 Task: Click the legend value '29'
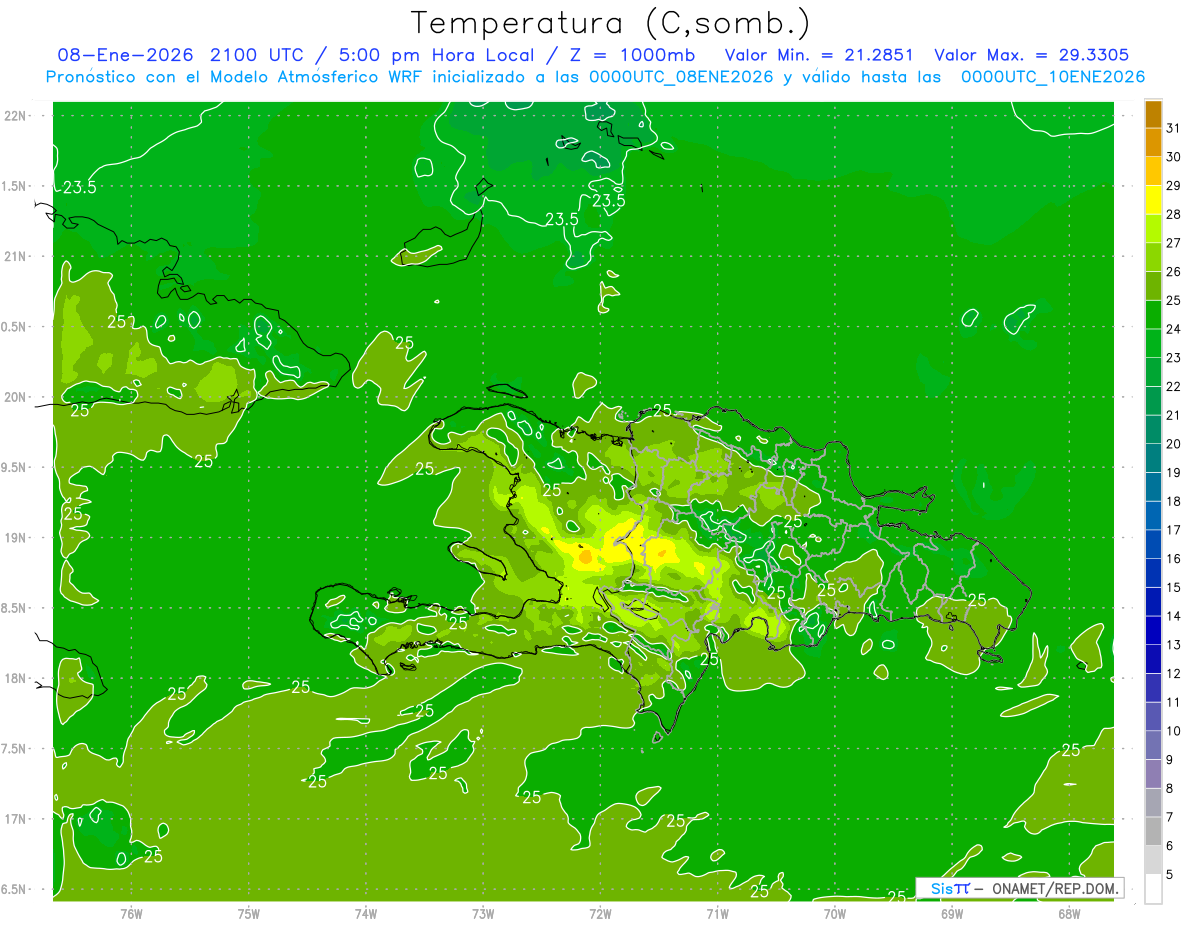pos(1174,185)
